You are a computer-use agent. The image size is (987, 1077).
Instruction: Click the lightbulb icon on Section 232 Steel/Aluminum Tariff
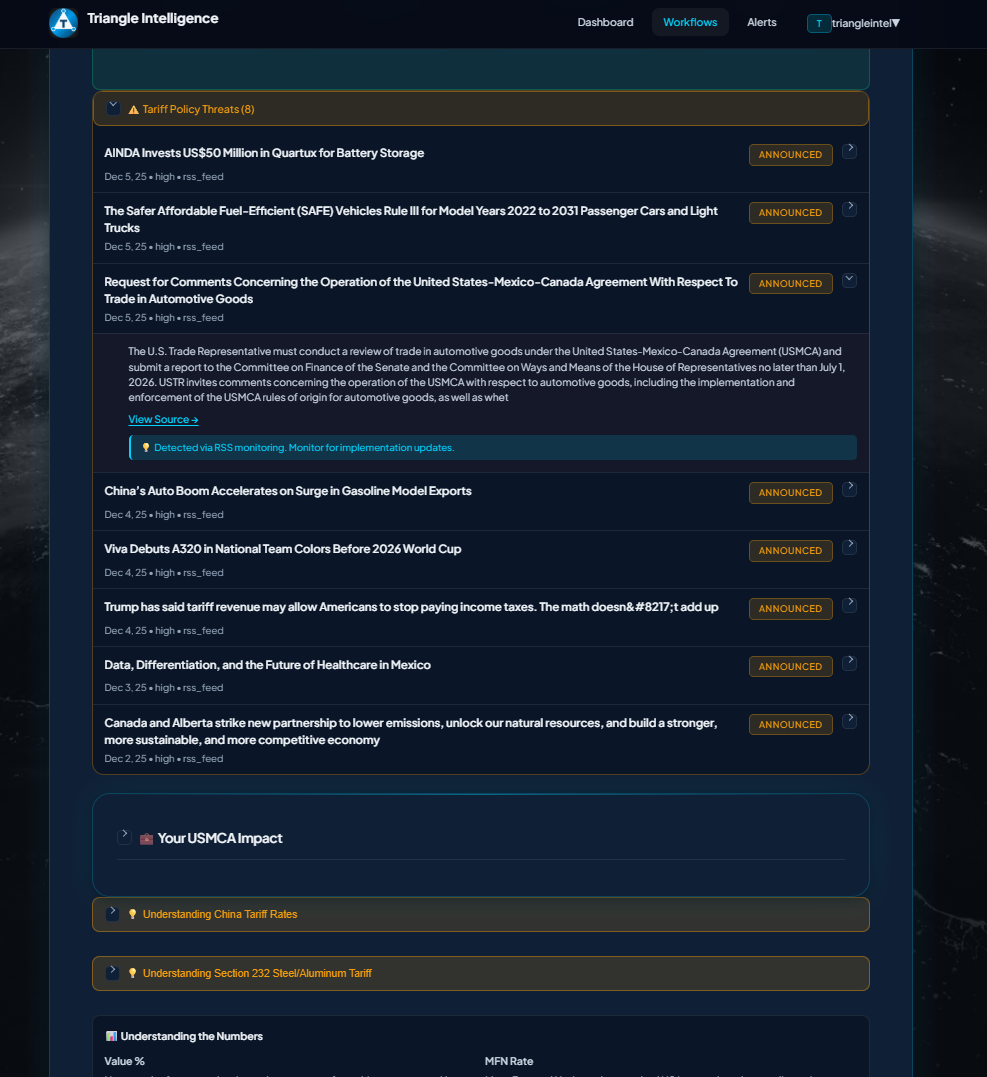point(132,972)
